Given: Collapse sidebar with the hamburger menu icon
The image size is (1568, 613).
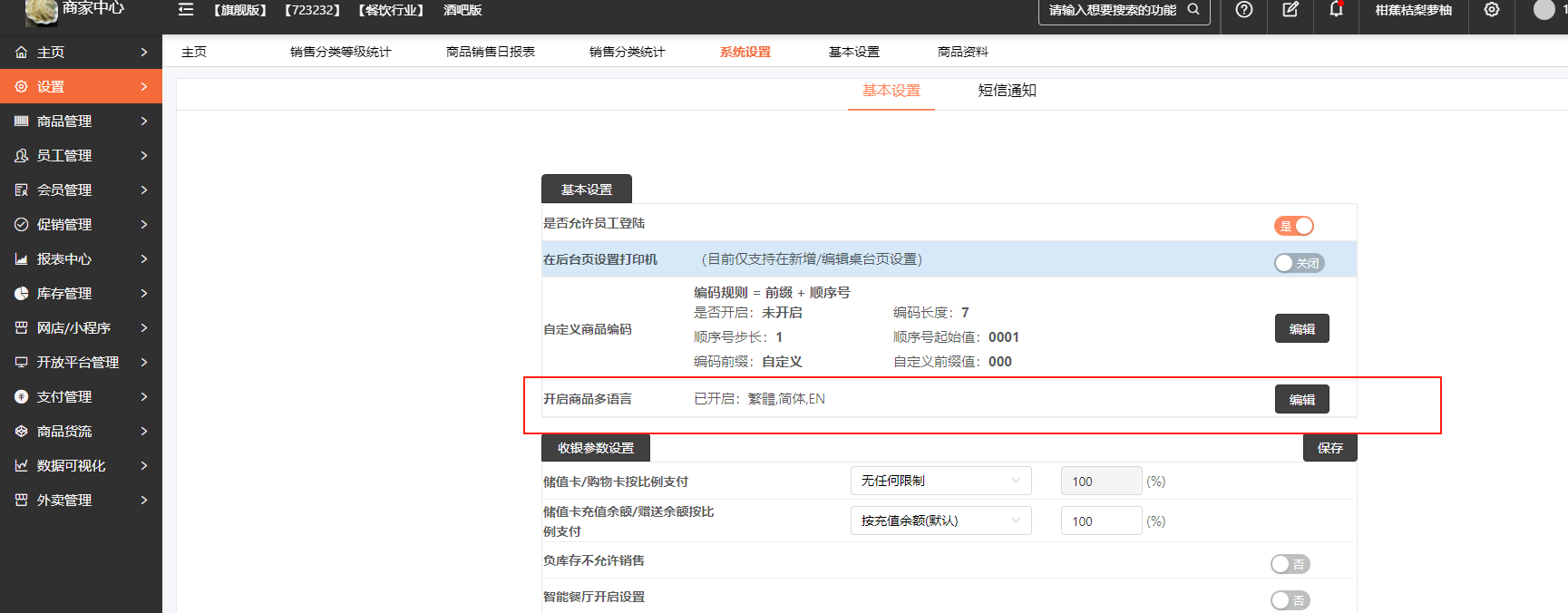Looking at the screenshot, I should (186, 10).
